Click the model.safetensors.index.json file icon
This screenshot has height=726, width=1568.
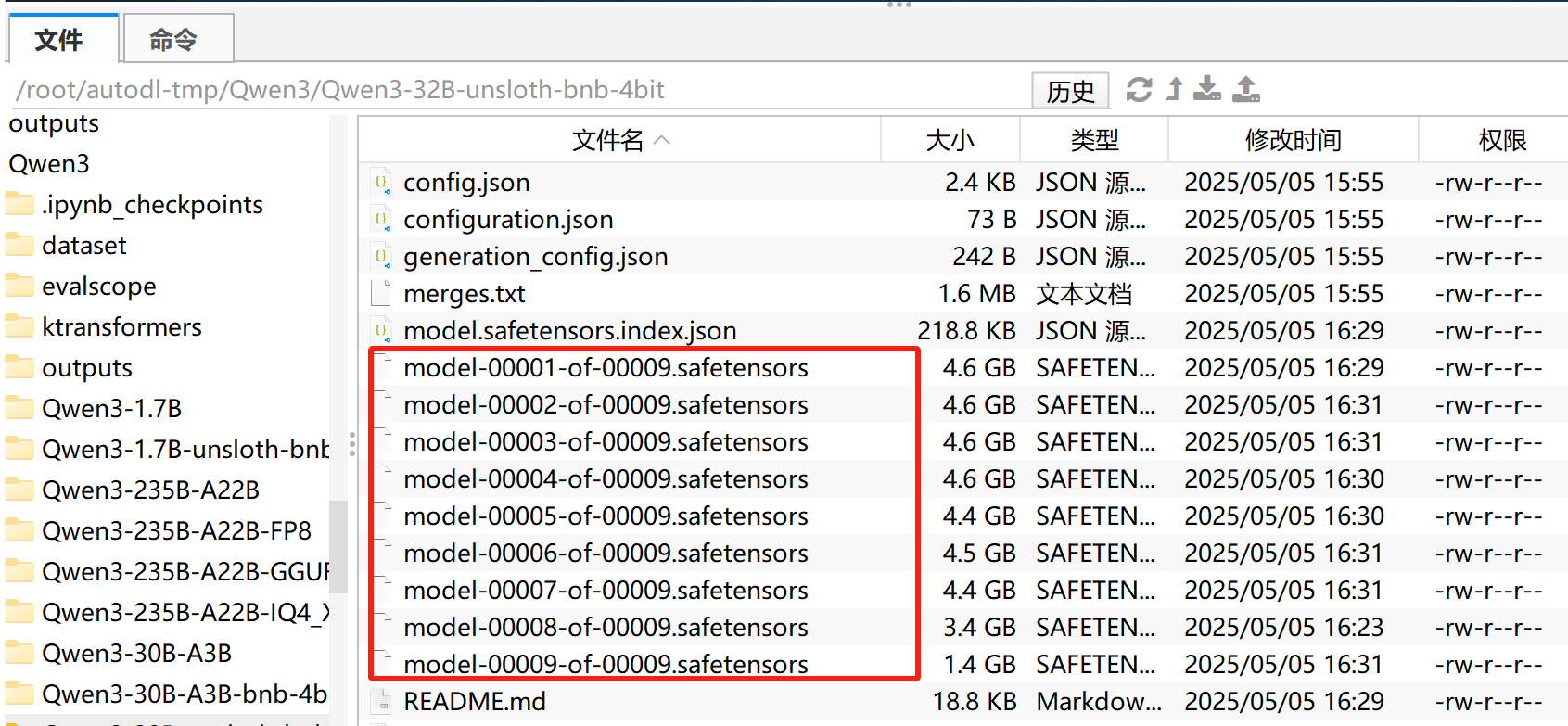pyautogui.click(x=381, y=330)
